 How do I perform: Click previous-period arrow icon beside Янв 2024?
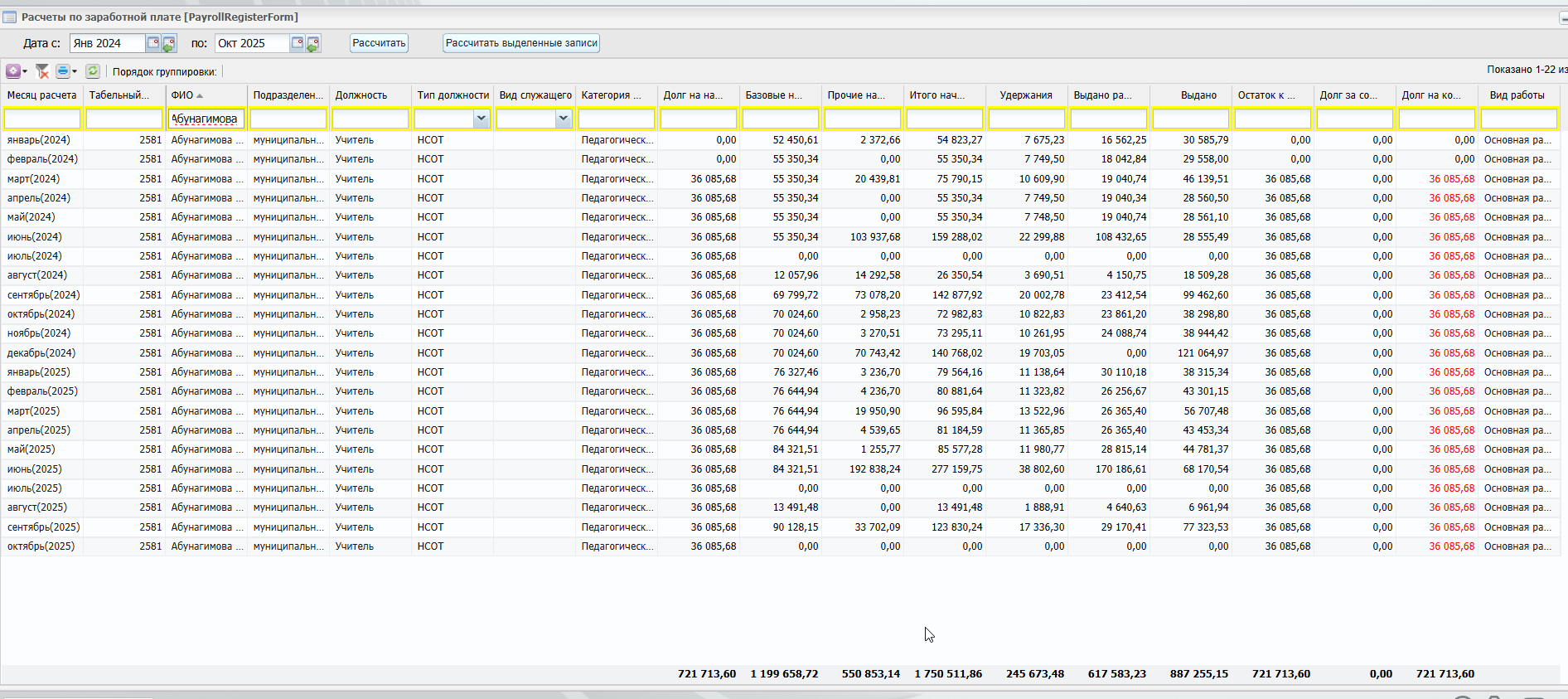click(x=169, y=44)
